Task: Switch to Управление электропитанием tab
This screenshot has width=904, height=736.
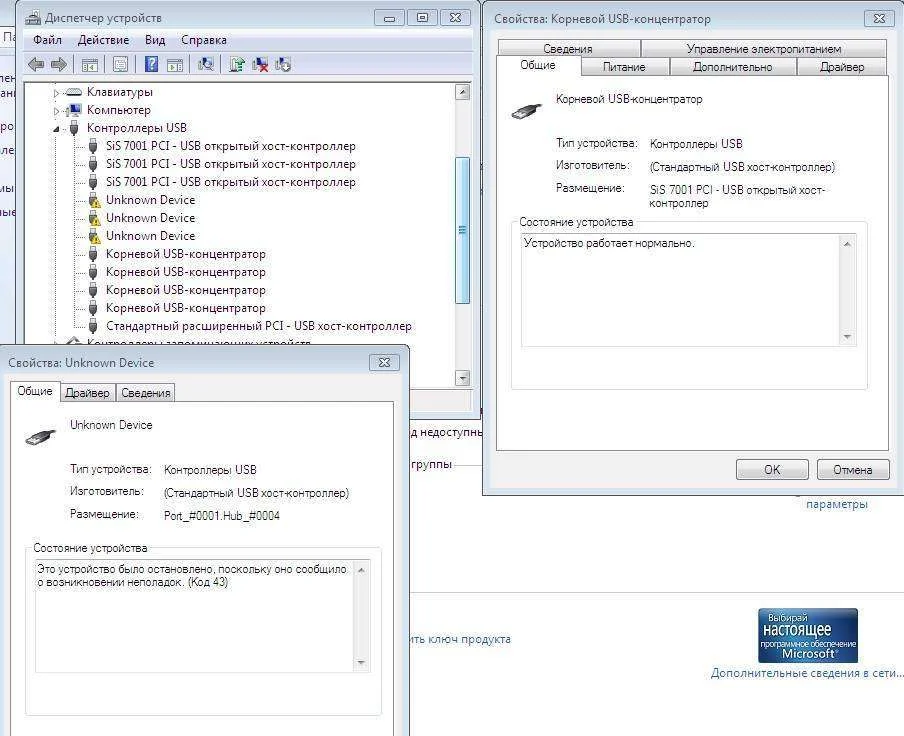Action: (x=763, y=48)
